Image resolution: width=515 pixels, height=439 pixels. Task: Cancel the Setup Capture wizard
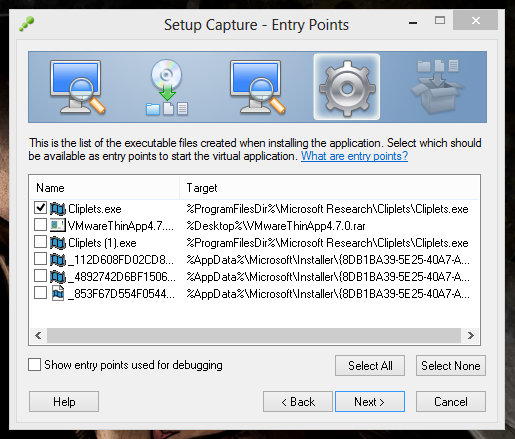[451, 402]
